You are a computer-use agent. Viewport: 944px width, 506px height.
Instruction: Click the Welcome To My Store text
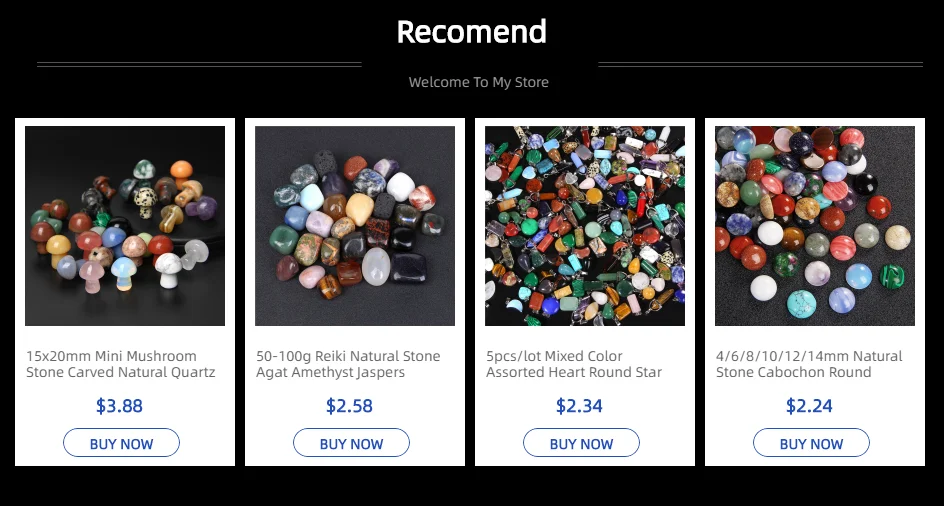pyautogui.click(x=479, y=82)
